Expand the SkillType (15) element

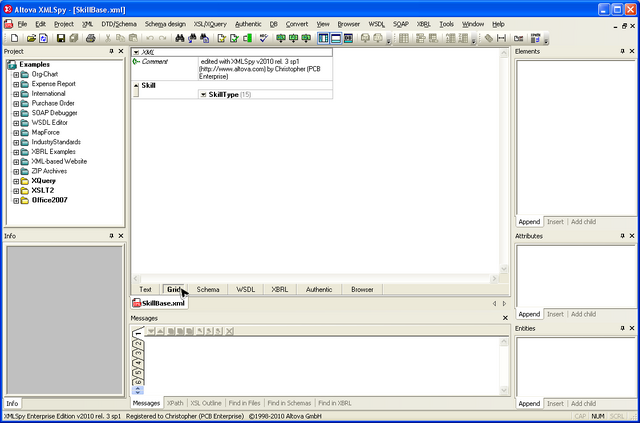pos(203,95)
